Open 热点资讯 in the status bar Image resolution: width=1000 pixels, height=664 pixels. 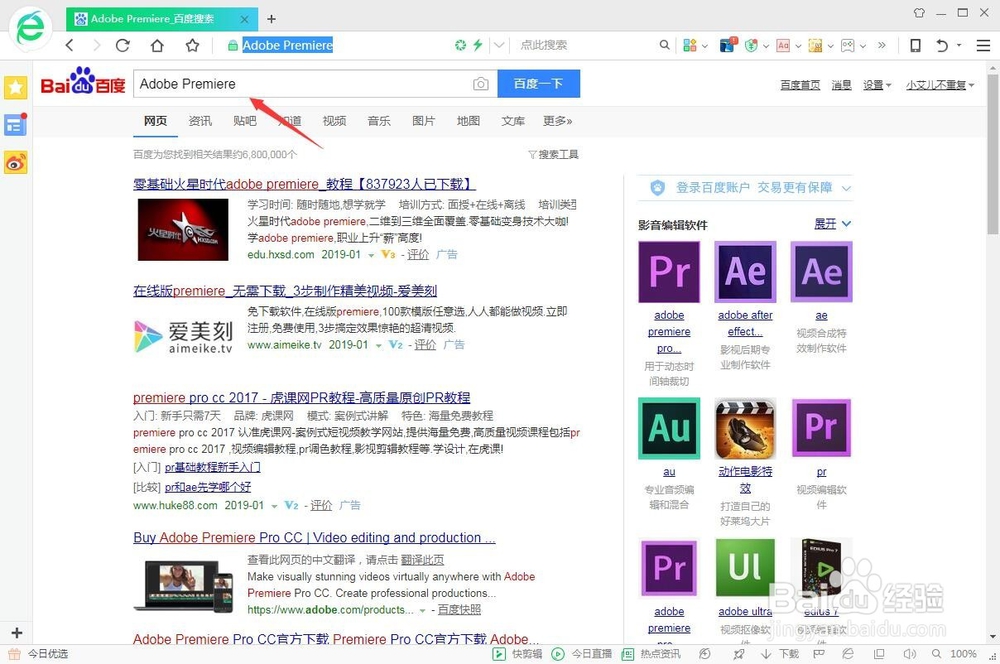tap(651, 654)
